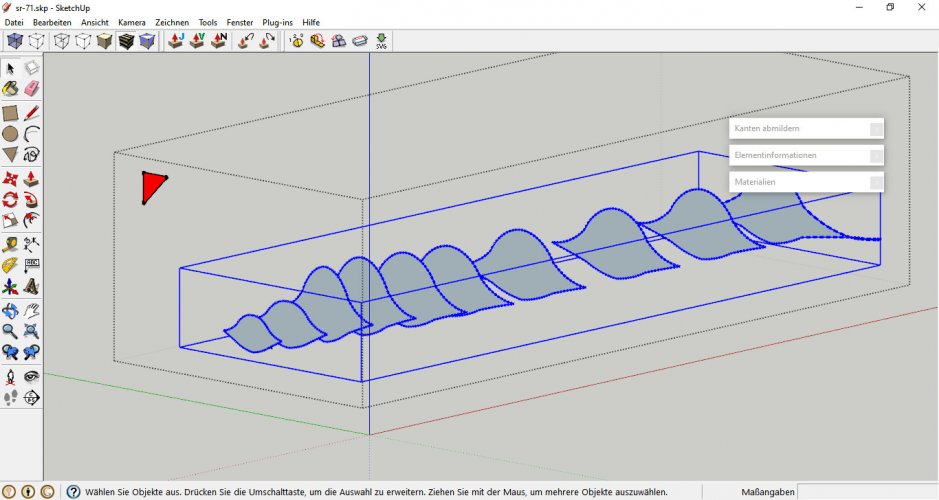
Task: Click the redo push-pull plugin icon
Action: pos(267,41)
